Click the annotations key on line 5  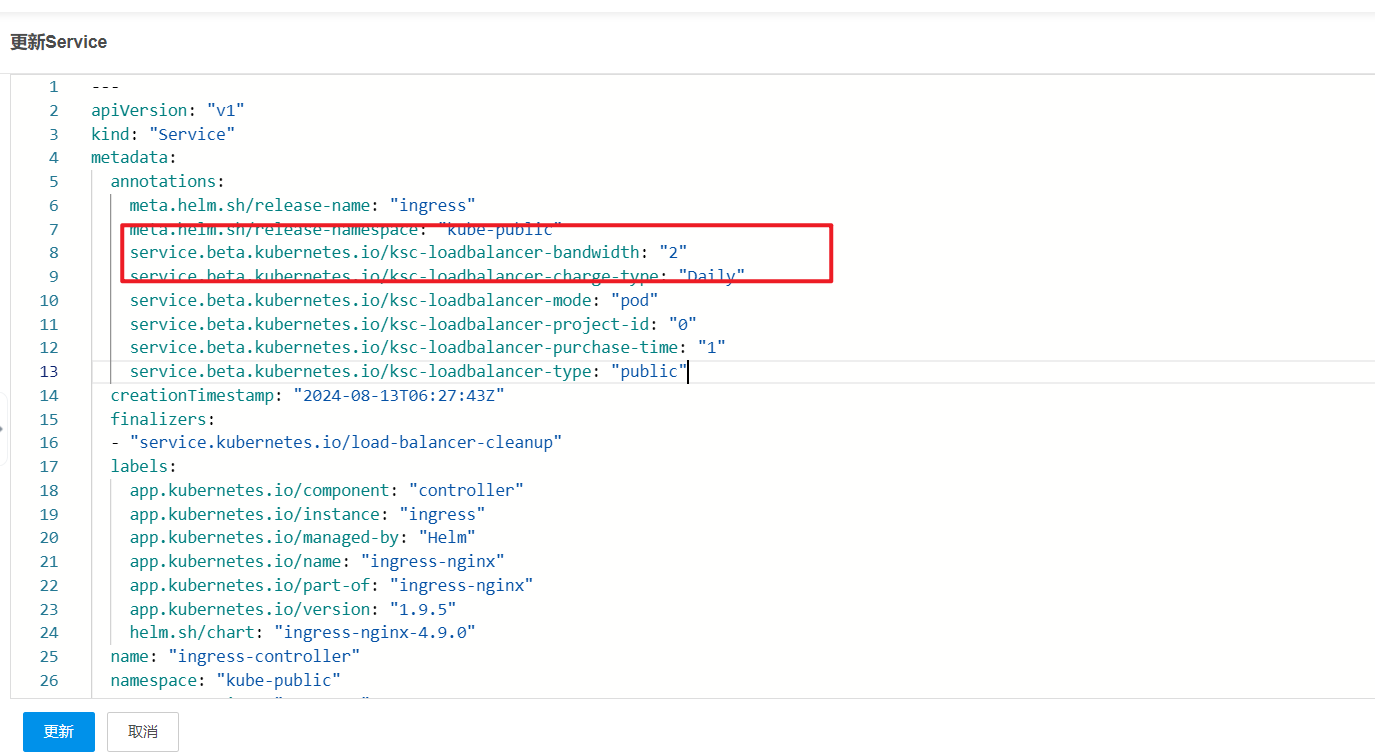pyautogui.click(x=166, y=182)
